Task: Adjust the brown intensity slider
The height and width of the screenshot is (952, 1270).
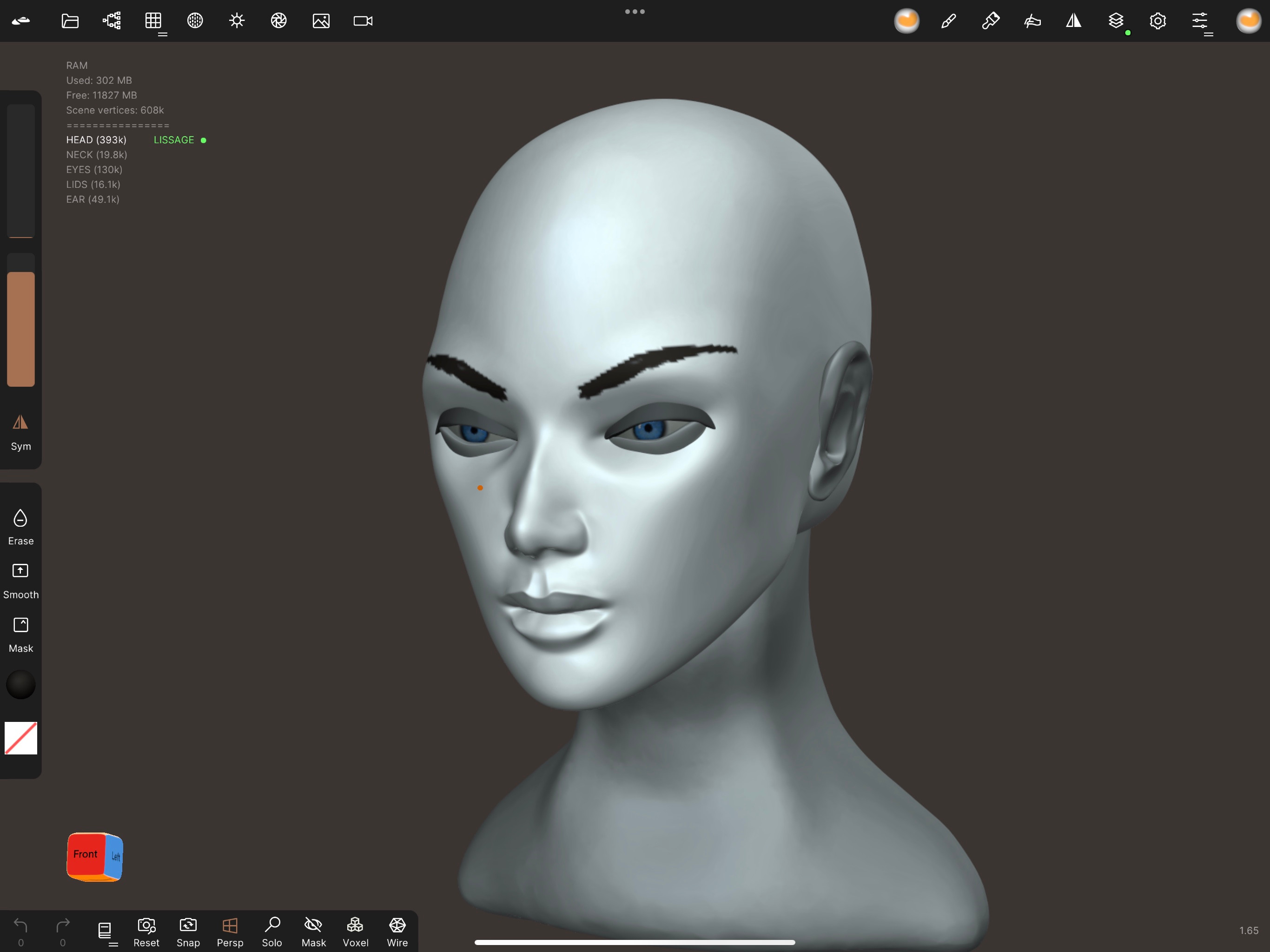Action: [20, 320]
